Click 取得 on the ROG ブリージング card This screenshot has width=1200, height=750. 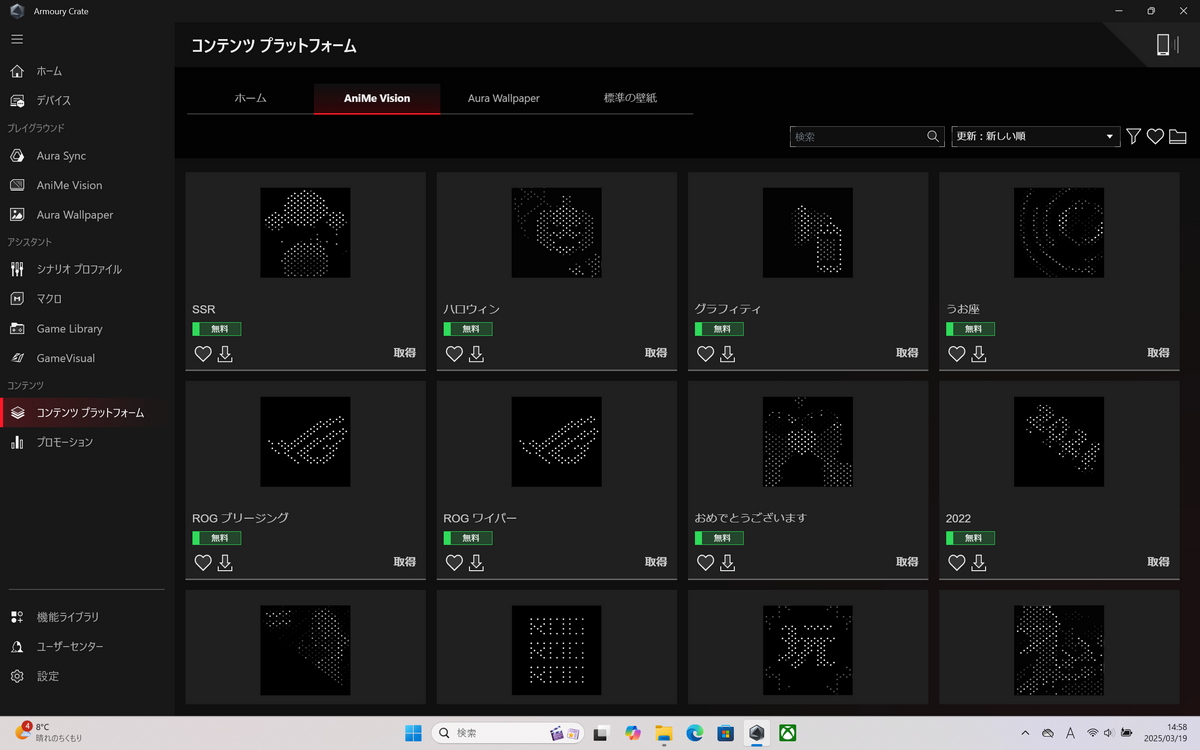[405, 562]
